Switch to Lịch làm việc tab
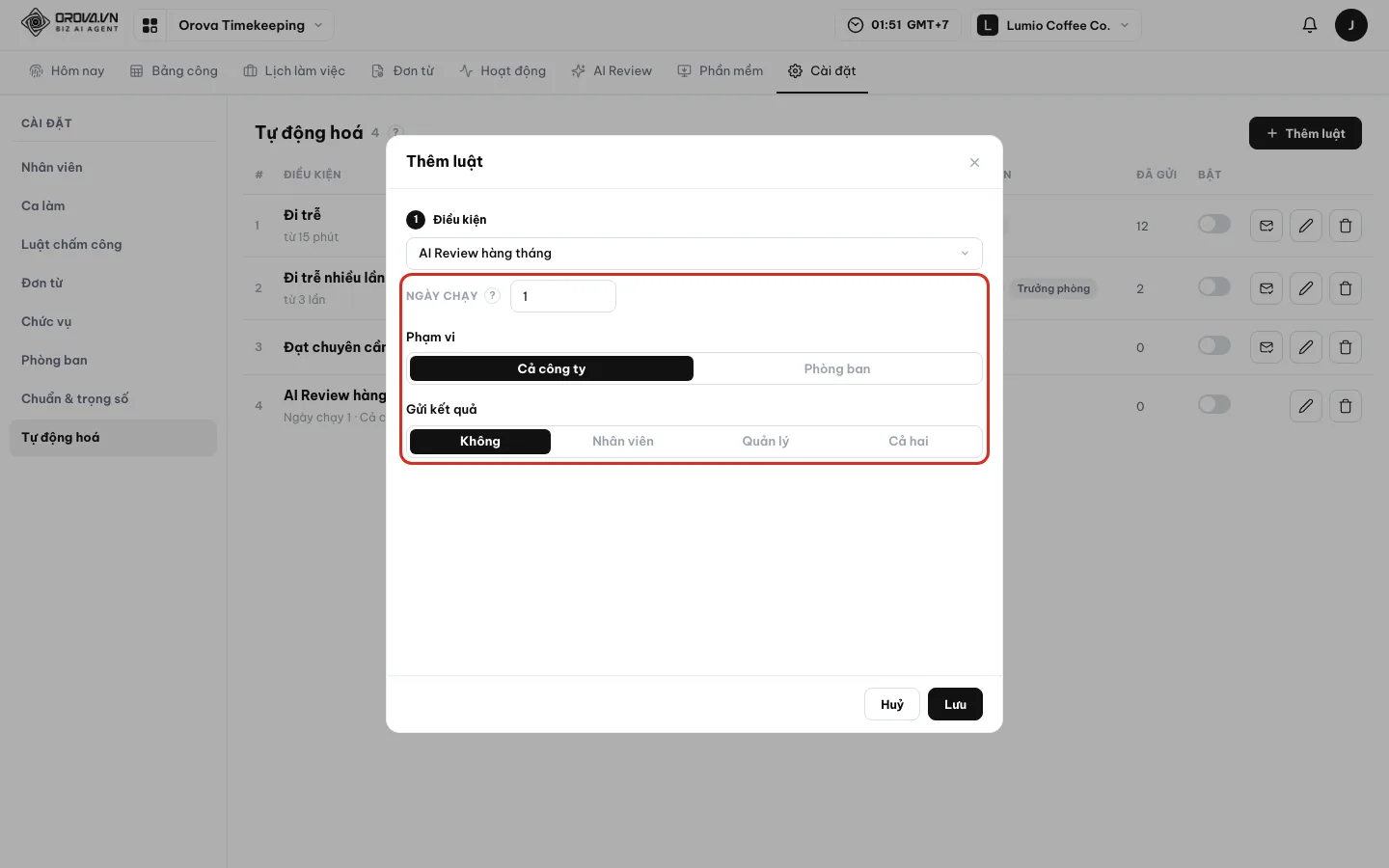Screen dimensions: 1389x868 pyautogui.click(x=294, y=71)
